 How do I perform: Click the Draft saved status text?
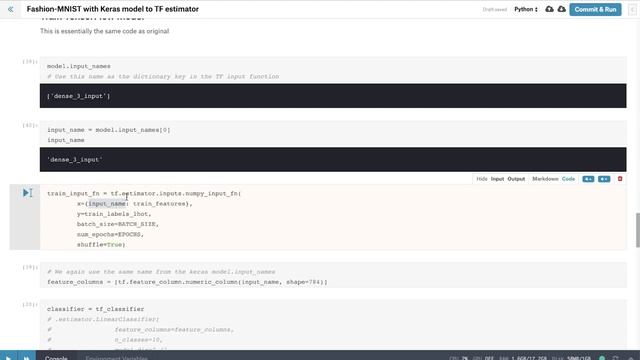(x=495, y=9)
